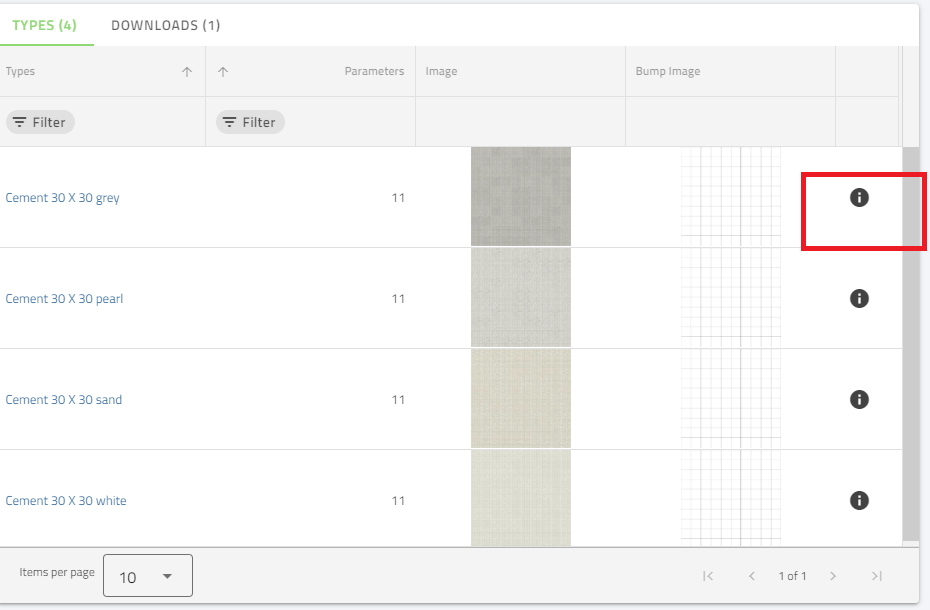Open the Cement 30 X 30 sand link

click(x=64, y=399)
